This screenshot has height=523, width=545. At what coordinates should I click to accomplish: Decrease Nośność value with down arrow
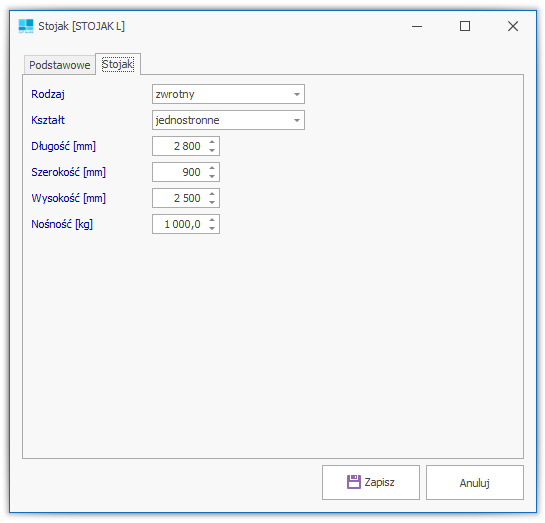(212, 229)
